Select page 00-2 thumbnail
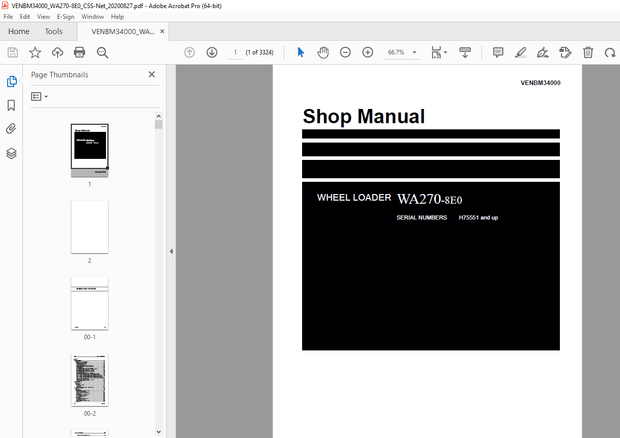This screenshot has height=438, width=620. (90, 380)
